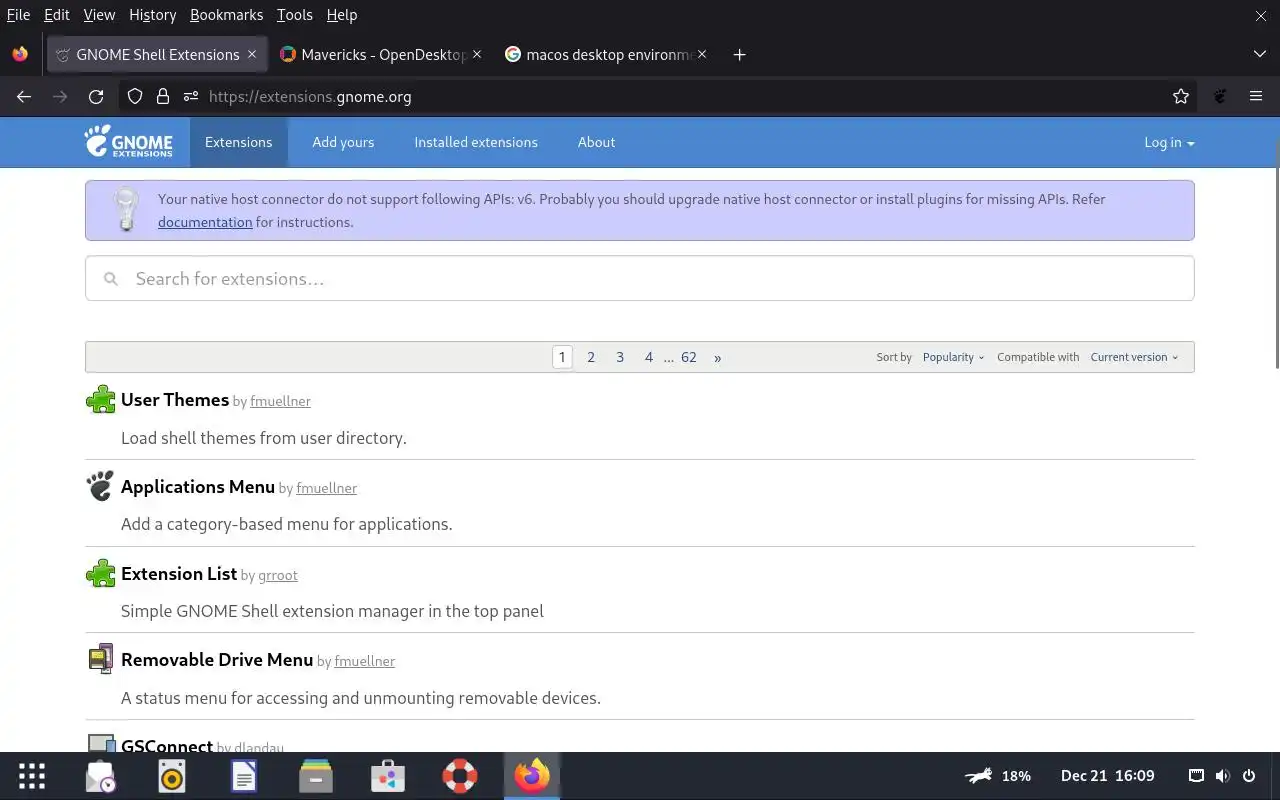1280x800 pixels.
Task: Click the GNOME Shell integration toolbar icon
Action: pos(1220,97)
